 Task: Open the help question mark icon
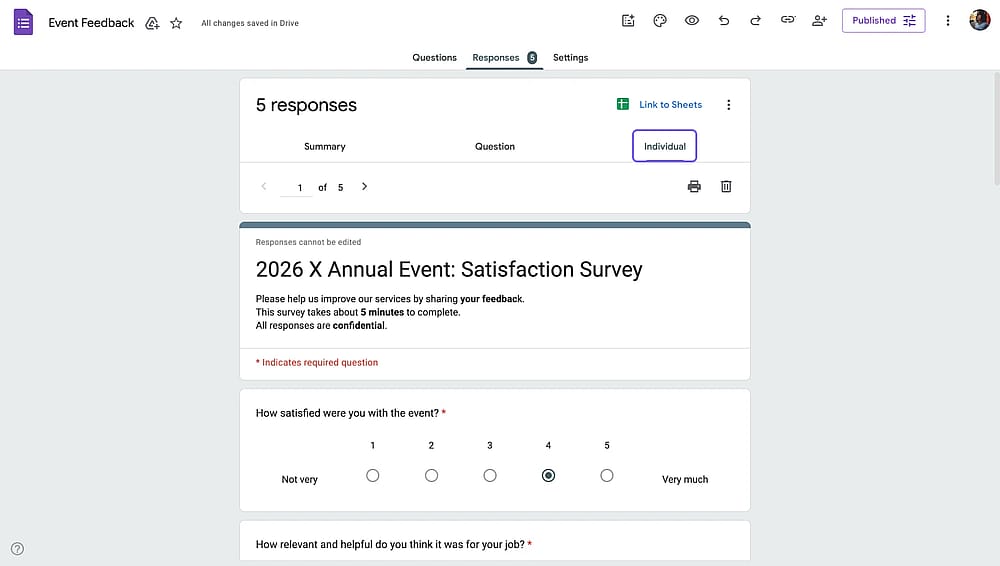pyautogui.click(x=17, y=549)
